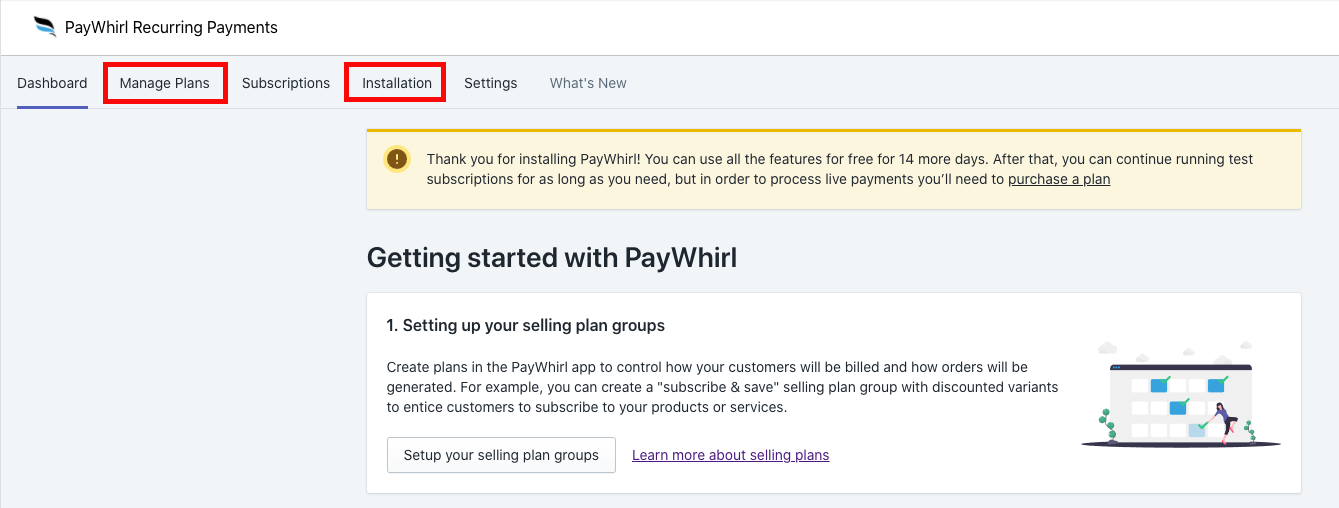Click Setup your selling plan groups button
The image size is (1339, 508).
pos(501,455)
